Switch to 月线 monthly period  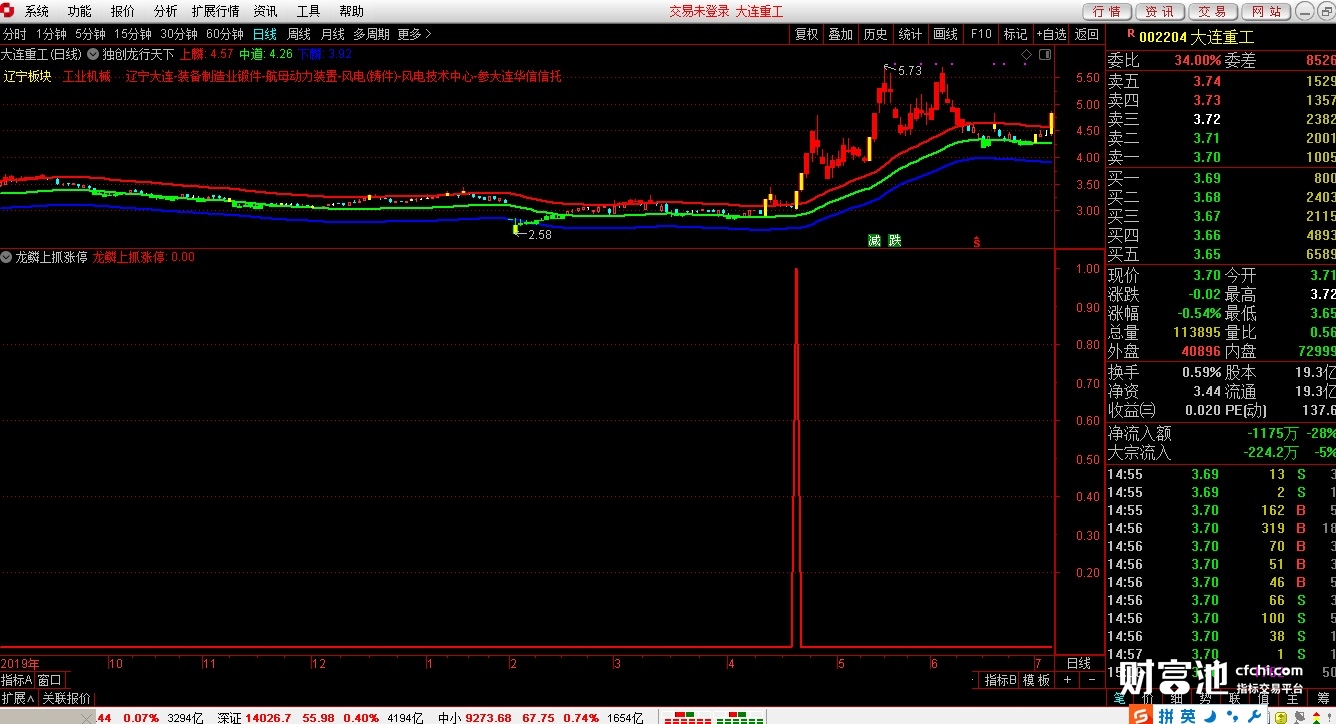333,34
